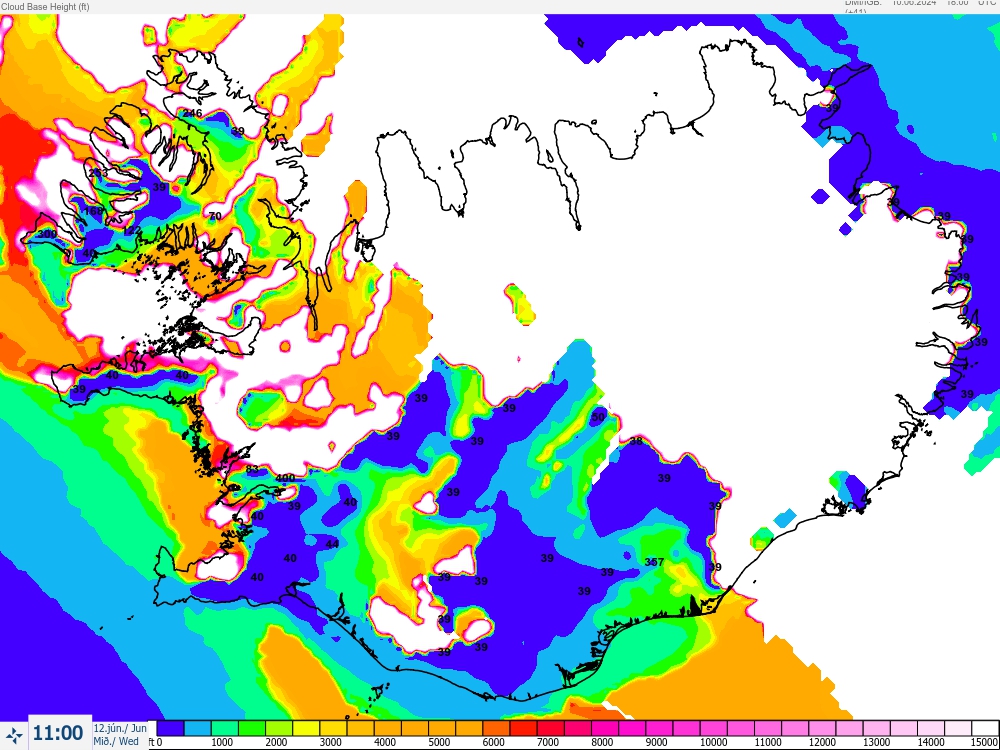
Task: Click the pinwheel icon beside the time
Action: click(x=14, y=735)
